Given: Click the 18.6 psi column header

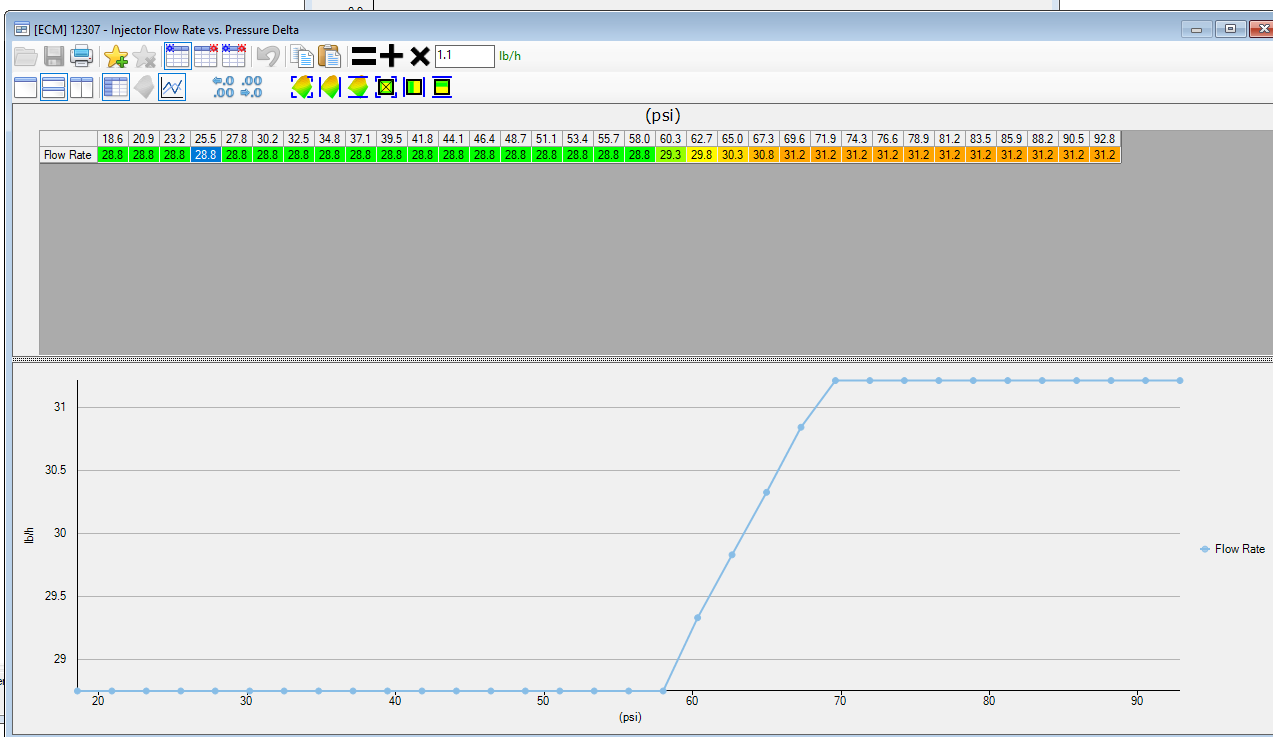Looking at the screenshot, I should 113,139.
